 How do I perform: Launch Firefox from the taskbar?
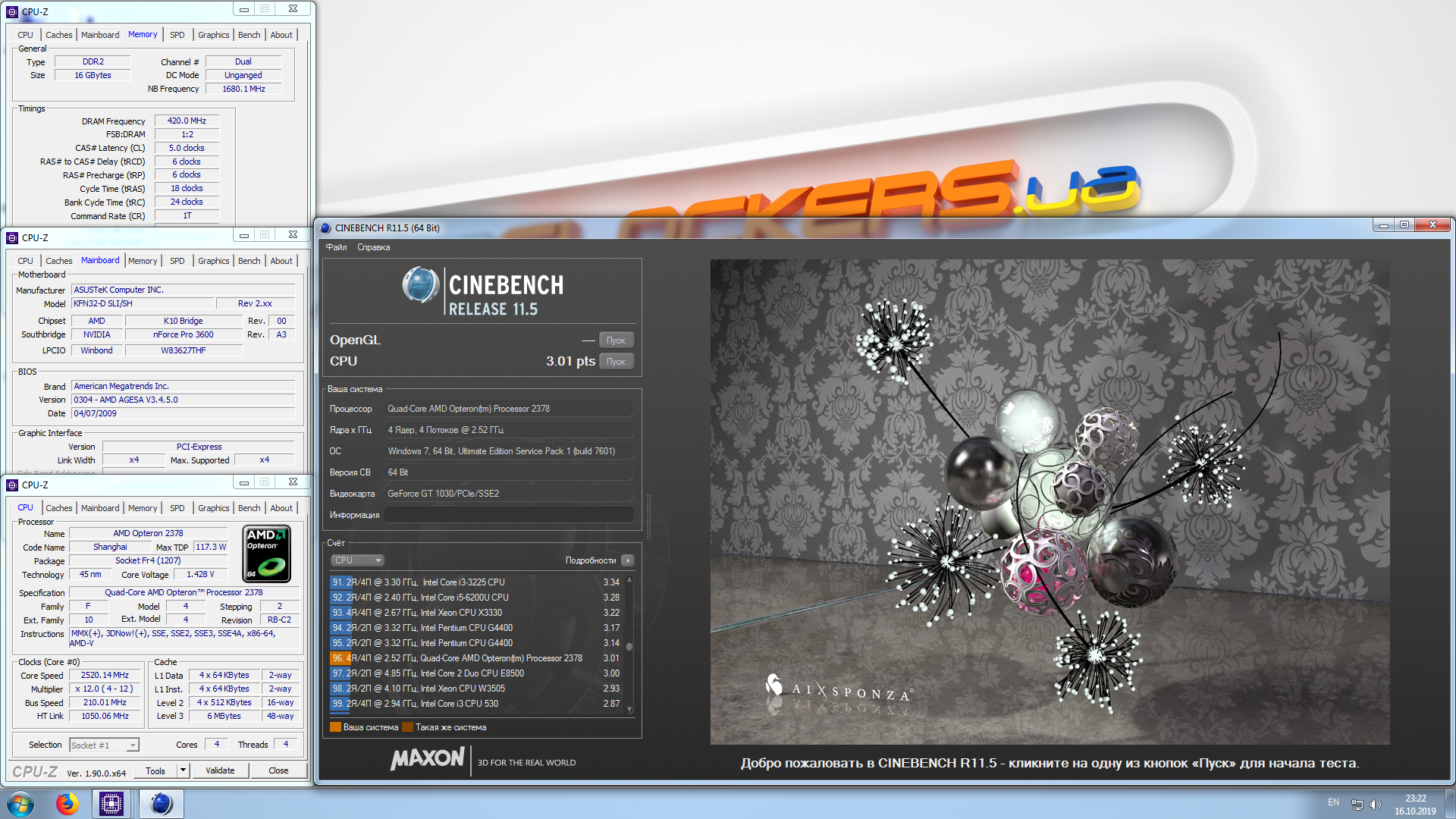(x=67, y=804)
